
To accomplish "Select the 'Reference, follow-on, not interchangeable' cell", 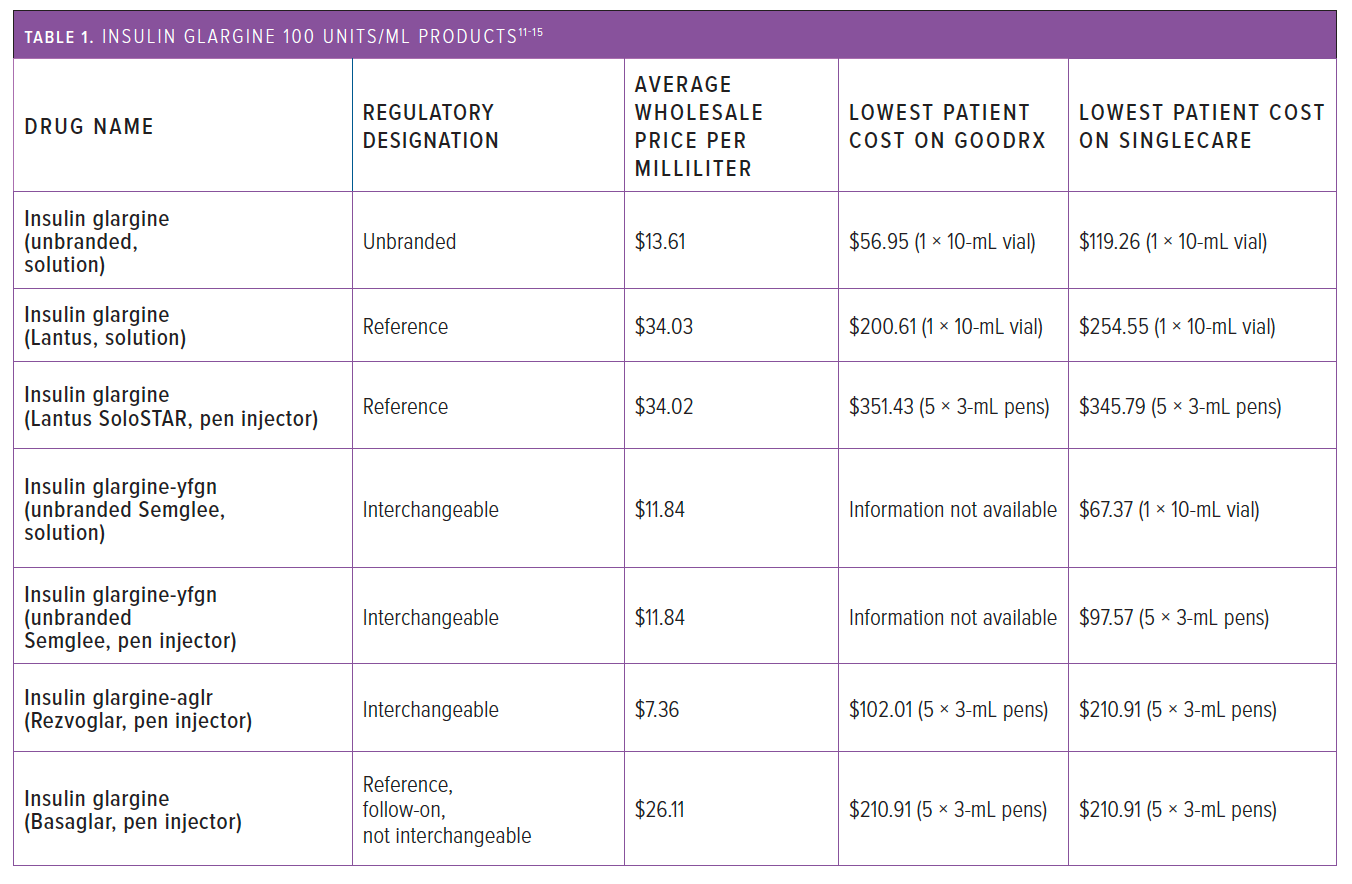I will point(447,810).
